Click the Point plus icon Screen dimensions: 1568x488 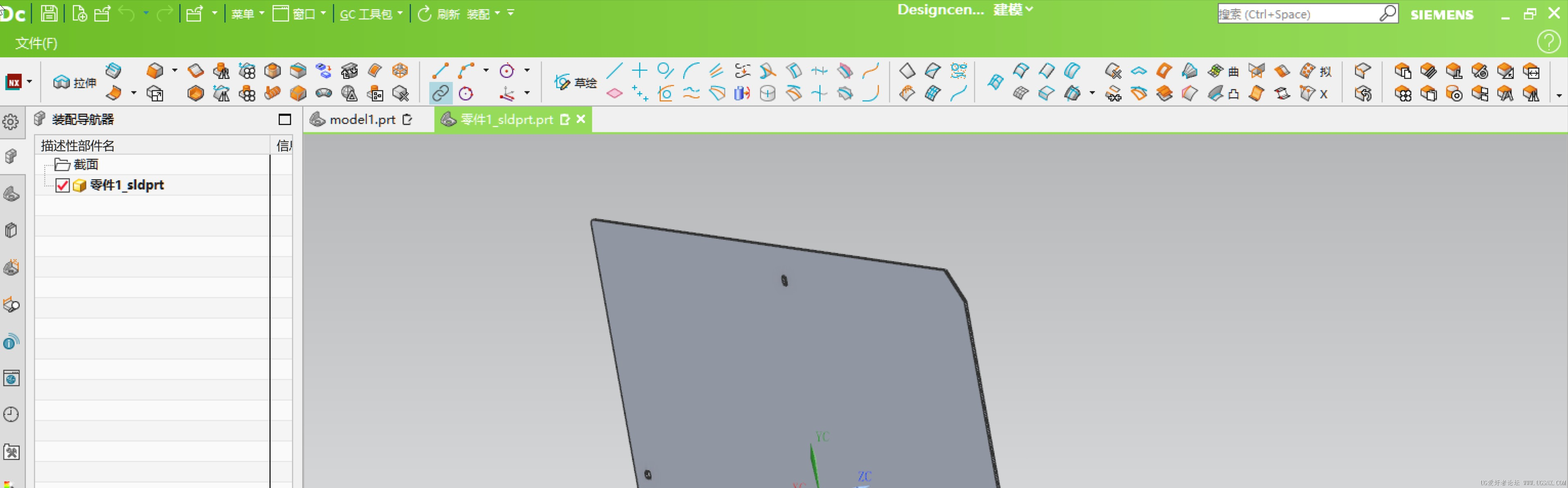(x=639, y=70)
